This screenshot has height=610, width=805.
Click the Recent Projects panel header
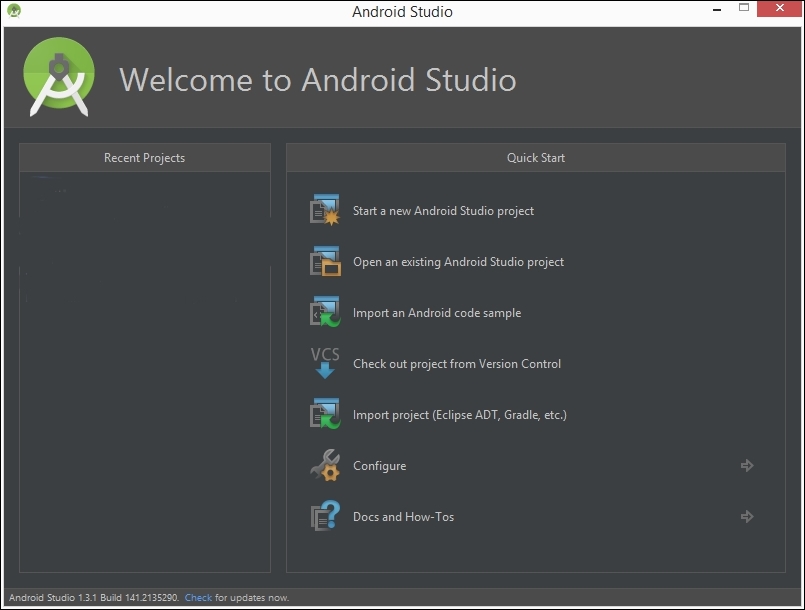point(145,158)
